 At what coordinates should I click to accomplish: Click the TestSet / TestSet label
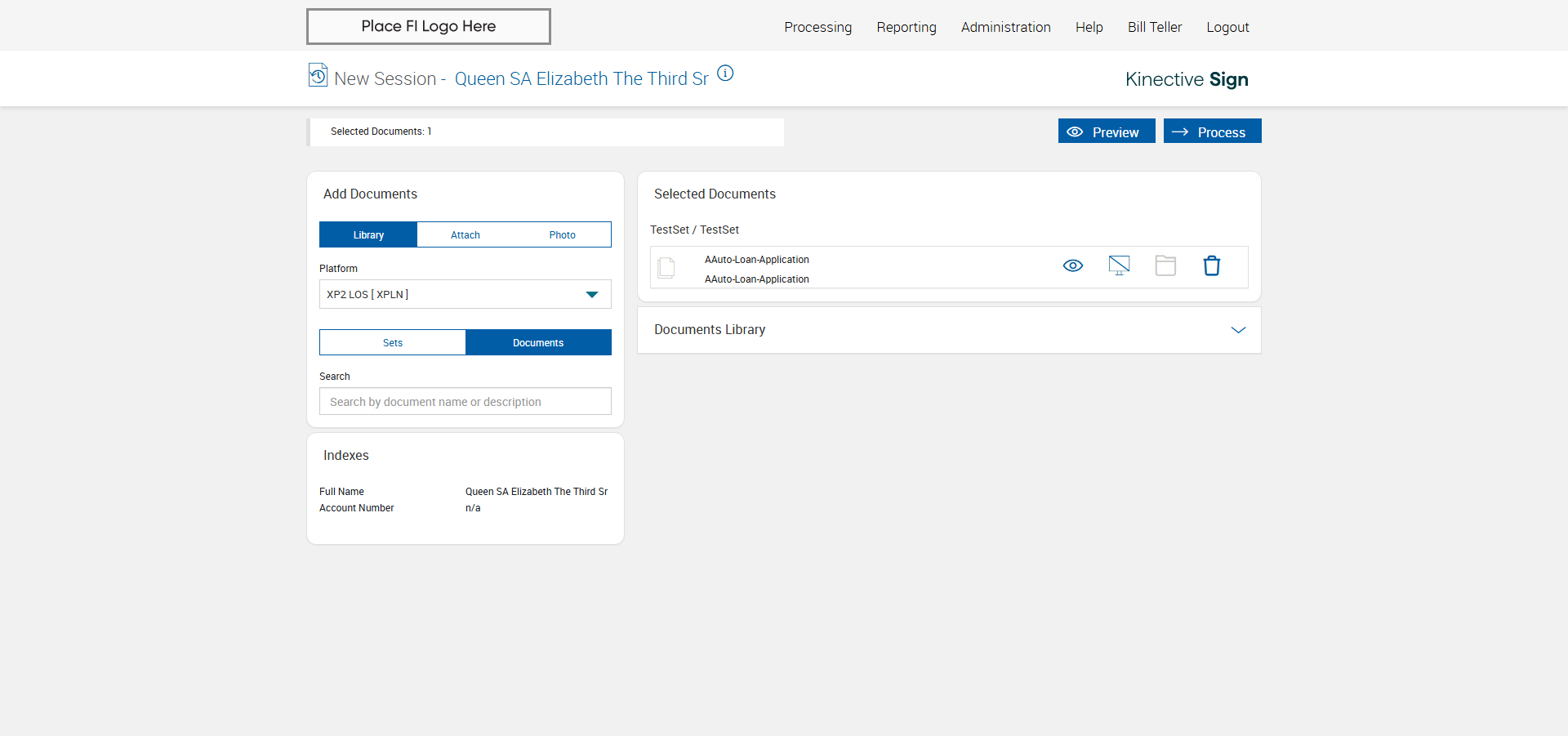[694, 230]
